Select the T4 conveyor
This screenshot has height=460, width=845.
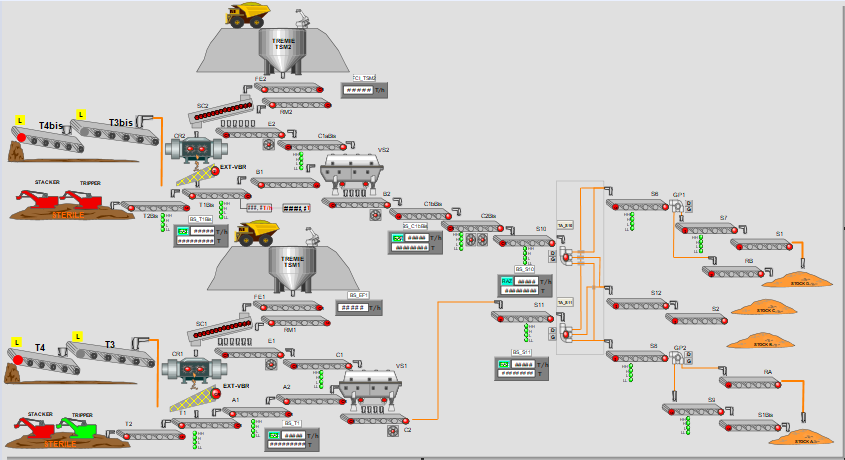point(44,361)
